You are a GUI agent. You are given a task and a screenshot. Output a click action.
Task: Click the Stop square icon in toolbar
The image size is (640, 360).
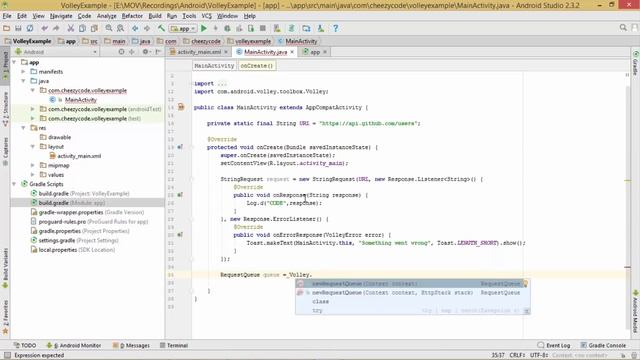tap(263, 28)
